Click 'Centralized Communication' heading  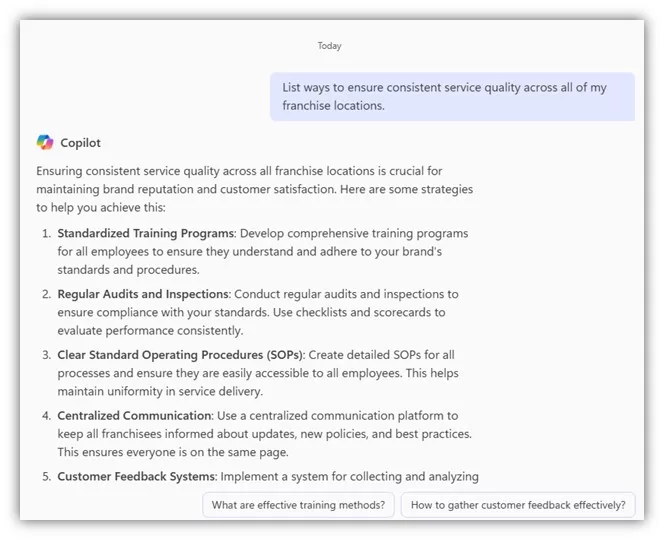point(134,415)
